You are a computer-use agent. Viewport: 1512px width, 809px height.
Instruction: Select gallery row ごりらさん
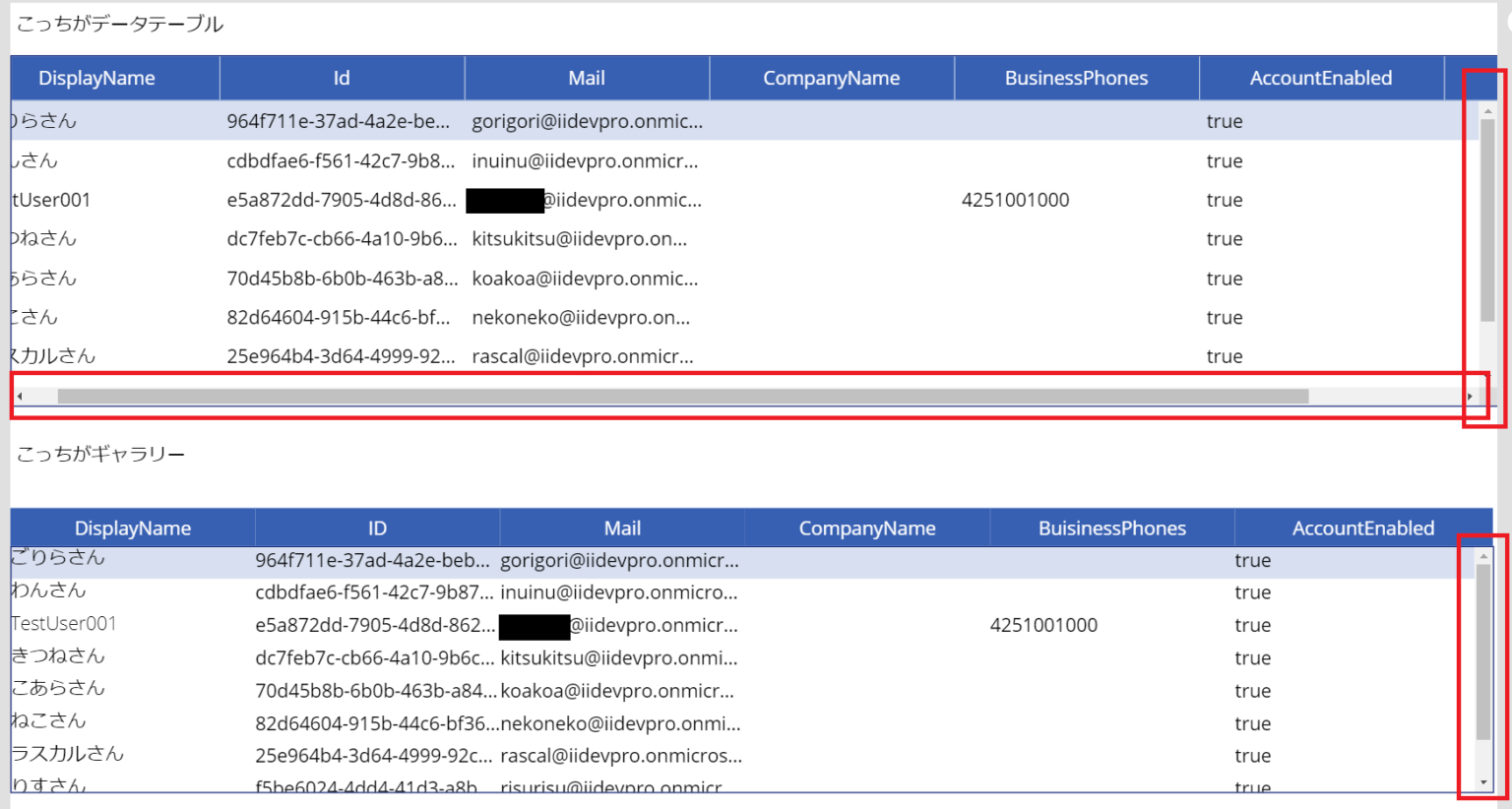58,557
